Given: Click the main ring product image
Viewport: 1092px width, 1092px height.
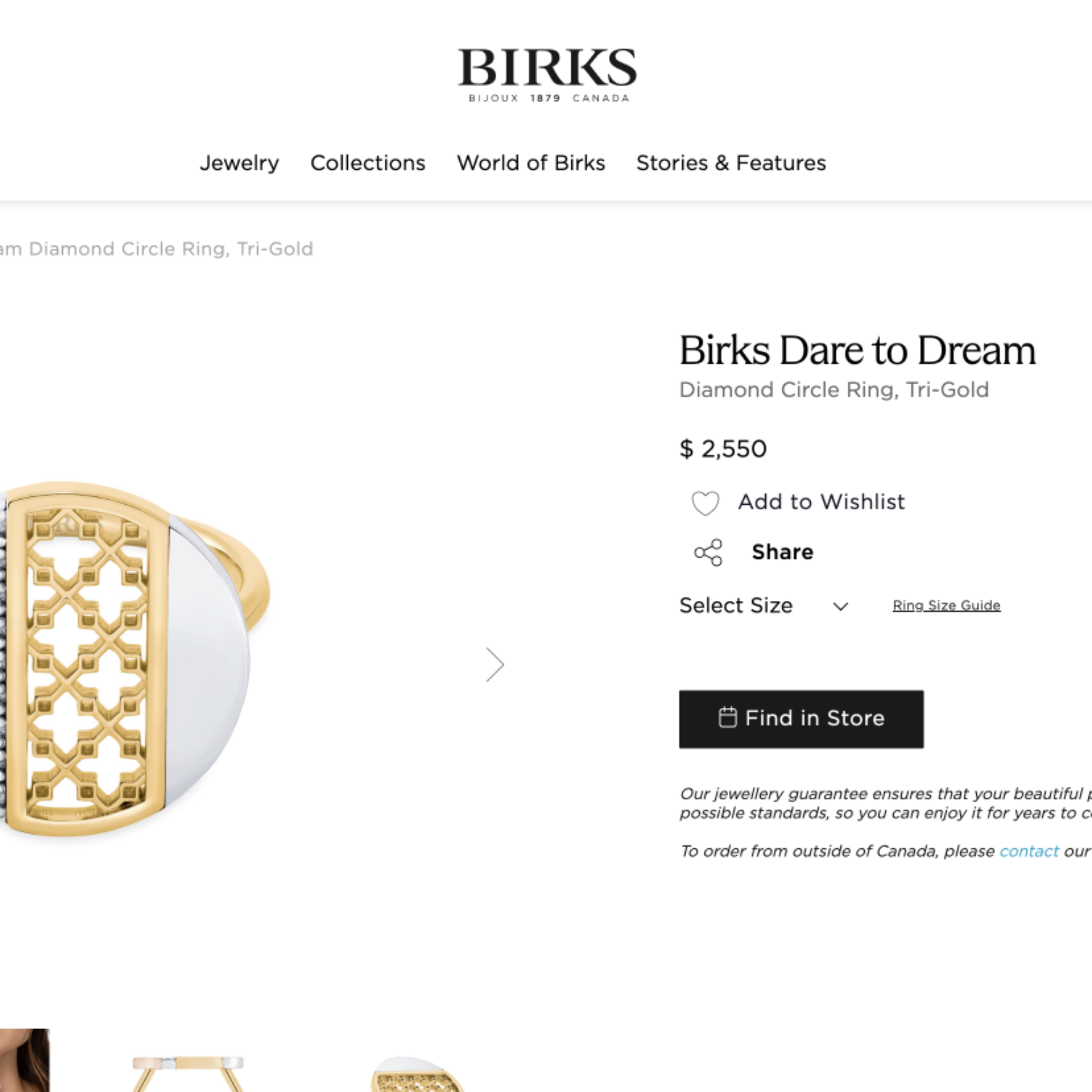Looking at the screenshot, I should point(135,659).
